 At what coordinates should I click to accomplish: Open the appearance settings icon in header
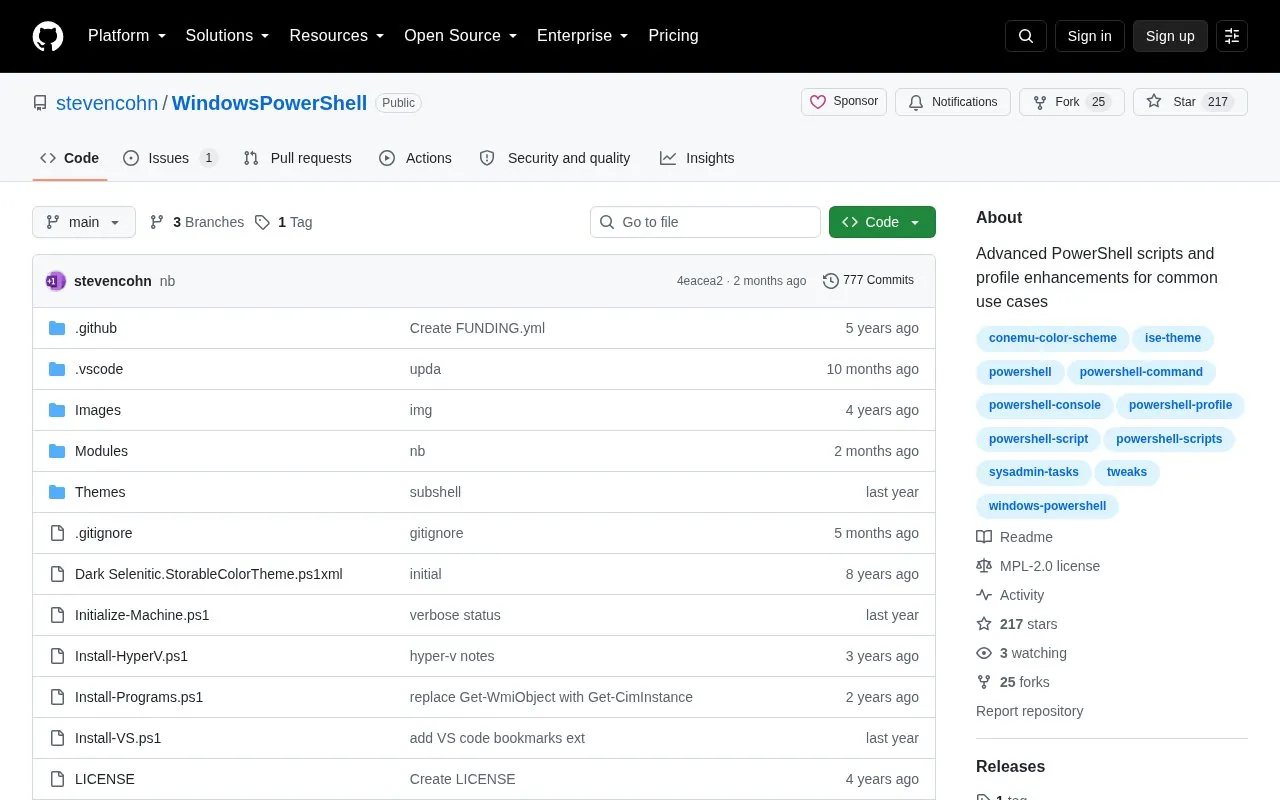pyautogui.click(x=1232, y=36)
